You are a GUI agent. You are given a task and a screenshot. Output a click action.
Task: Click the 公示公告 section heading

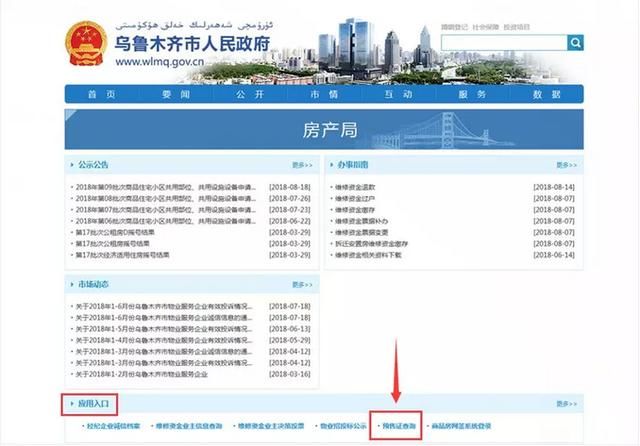pyautogui.click(x=93, y=165)
